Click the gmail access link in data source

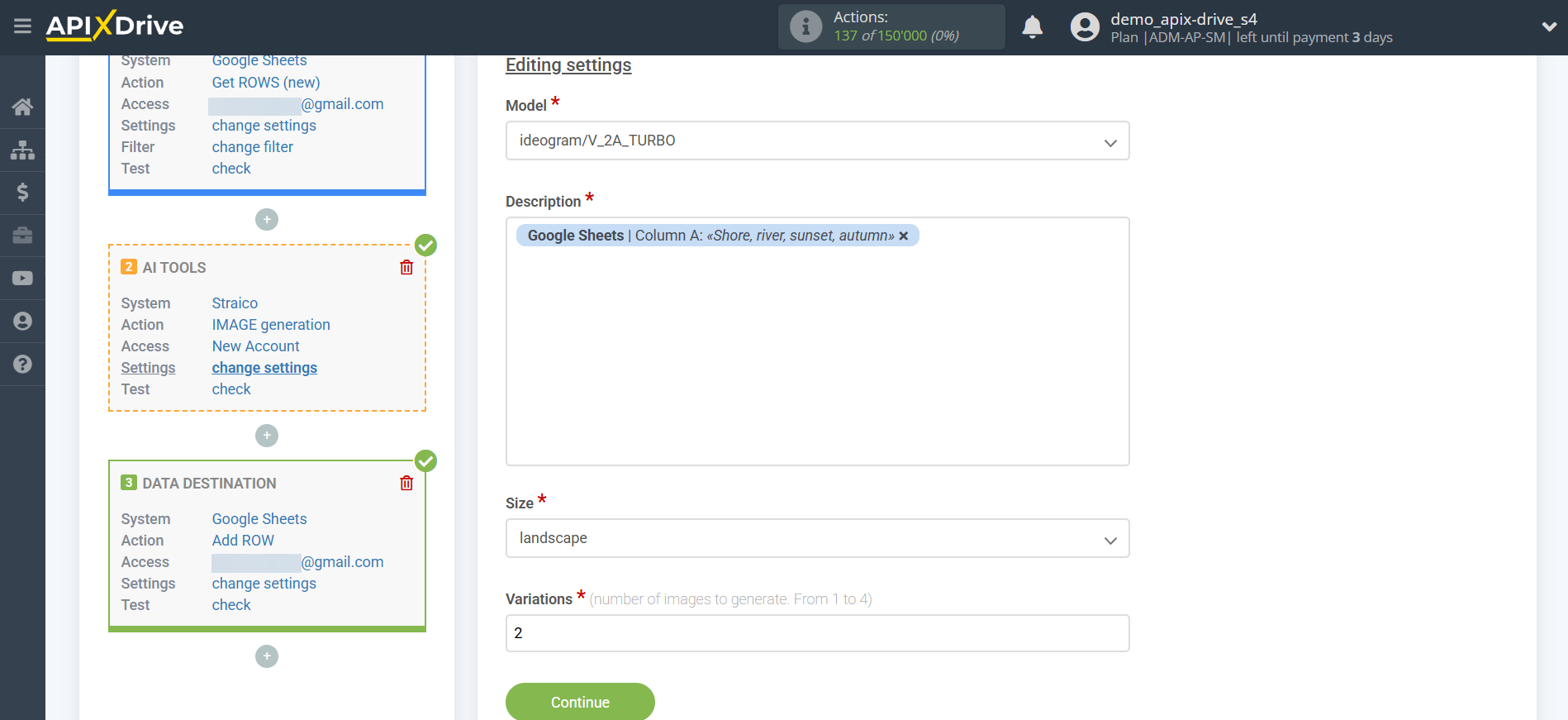tap(296, 104)
